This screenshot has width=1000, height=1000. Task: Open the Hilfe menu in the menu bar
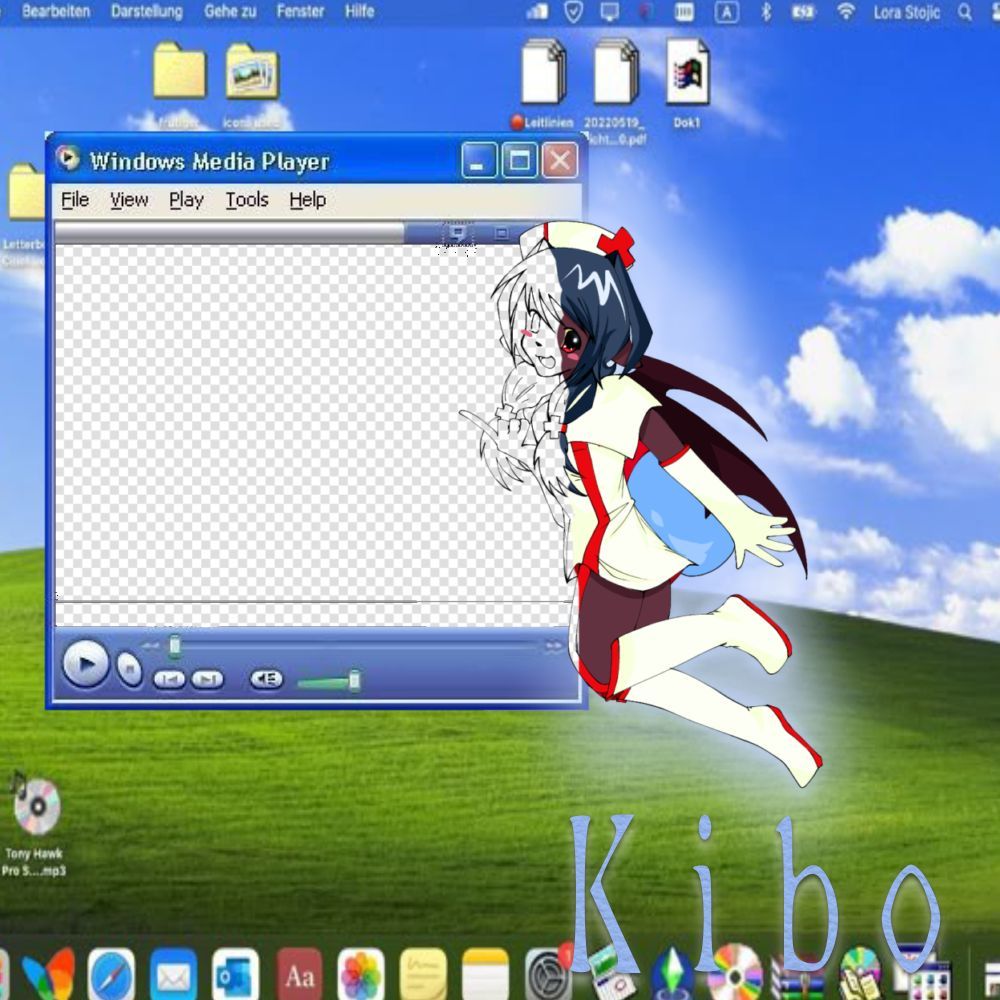[359, 11]
